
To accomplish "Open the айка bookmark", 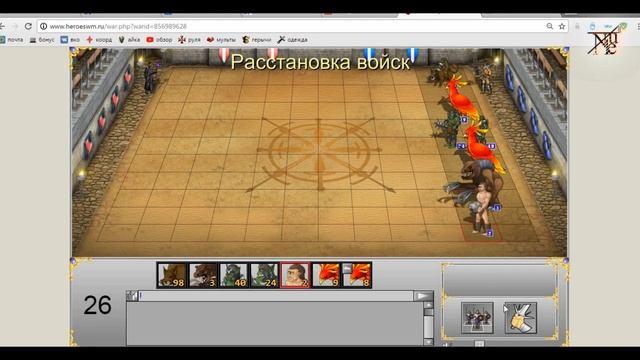I will pos(129,40).
